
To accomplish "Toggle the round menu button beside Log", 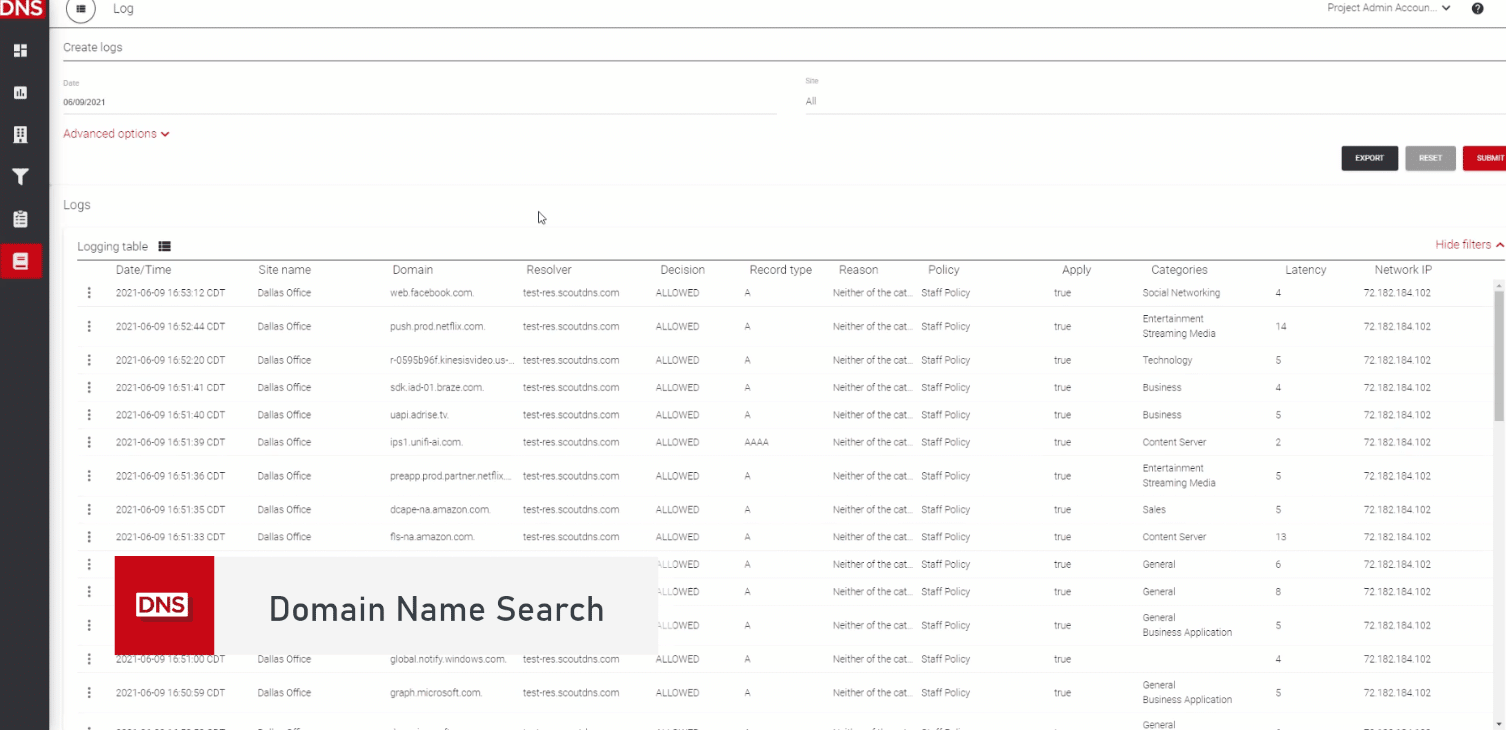I will pos(81,9).
